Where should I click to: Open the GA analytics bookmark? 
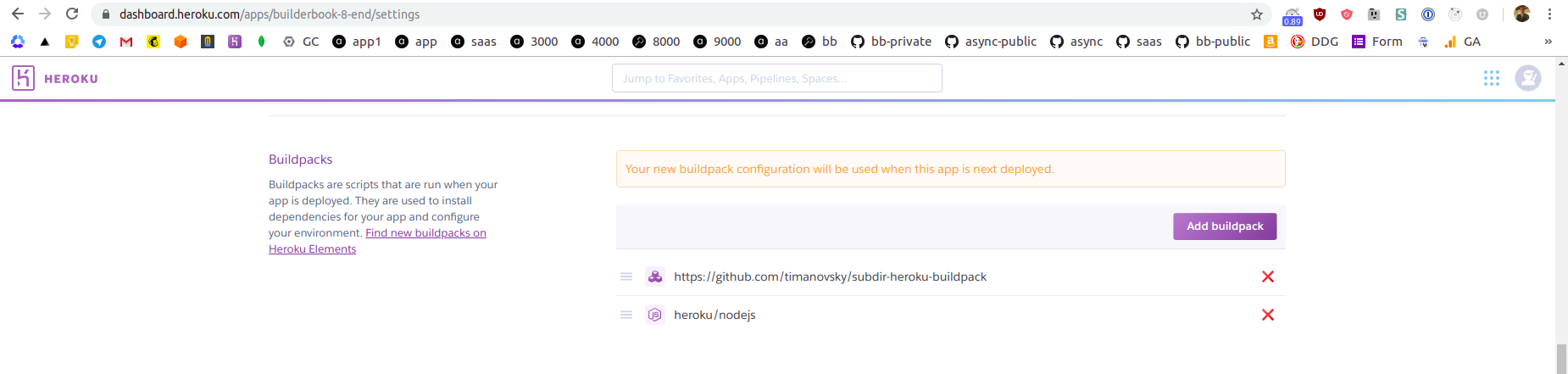1462,42
